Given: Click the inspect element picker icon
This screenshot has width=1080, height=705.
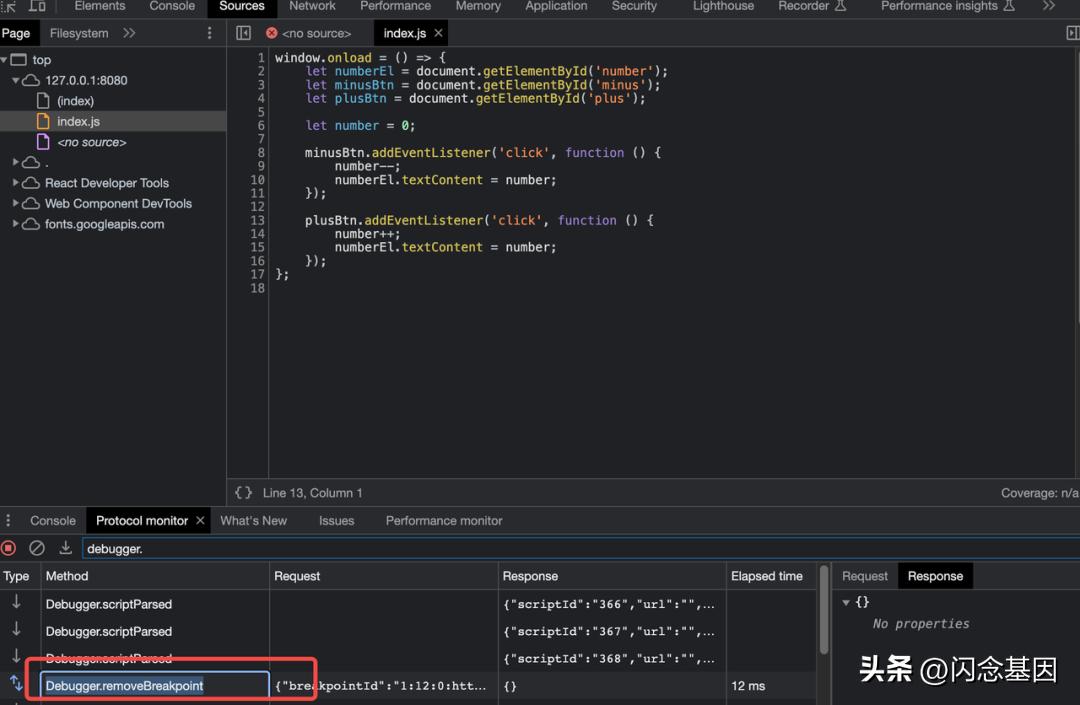Looking at the screenshot, I should pyautogui.click(x=10, y=6).
